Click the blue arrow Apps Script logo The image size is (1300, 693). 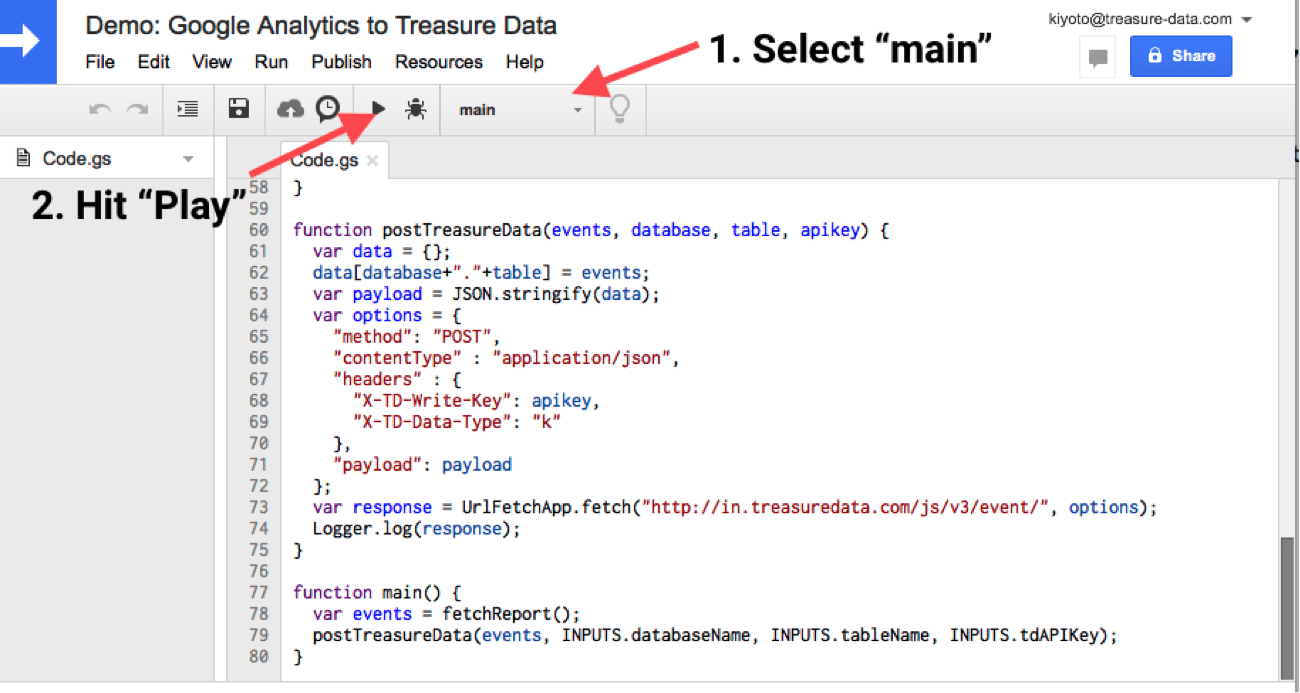(28, 41)
